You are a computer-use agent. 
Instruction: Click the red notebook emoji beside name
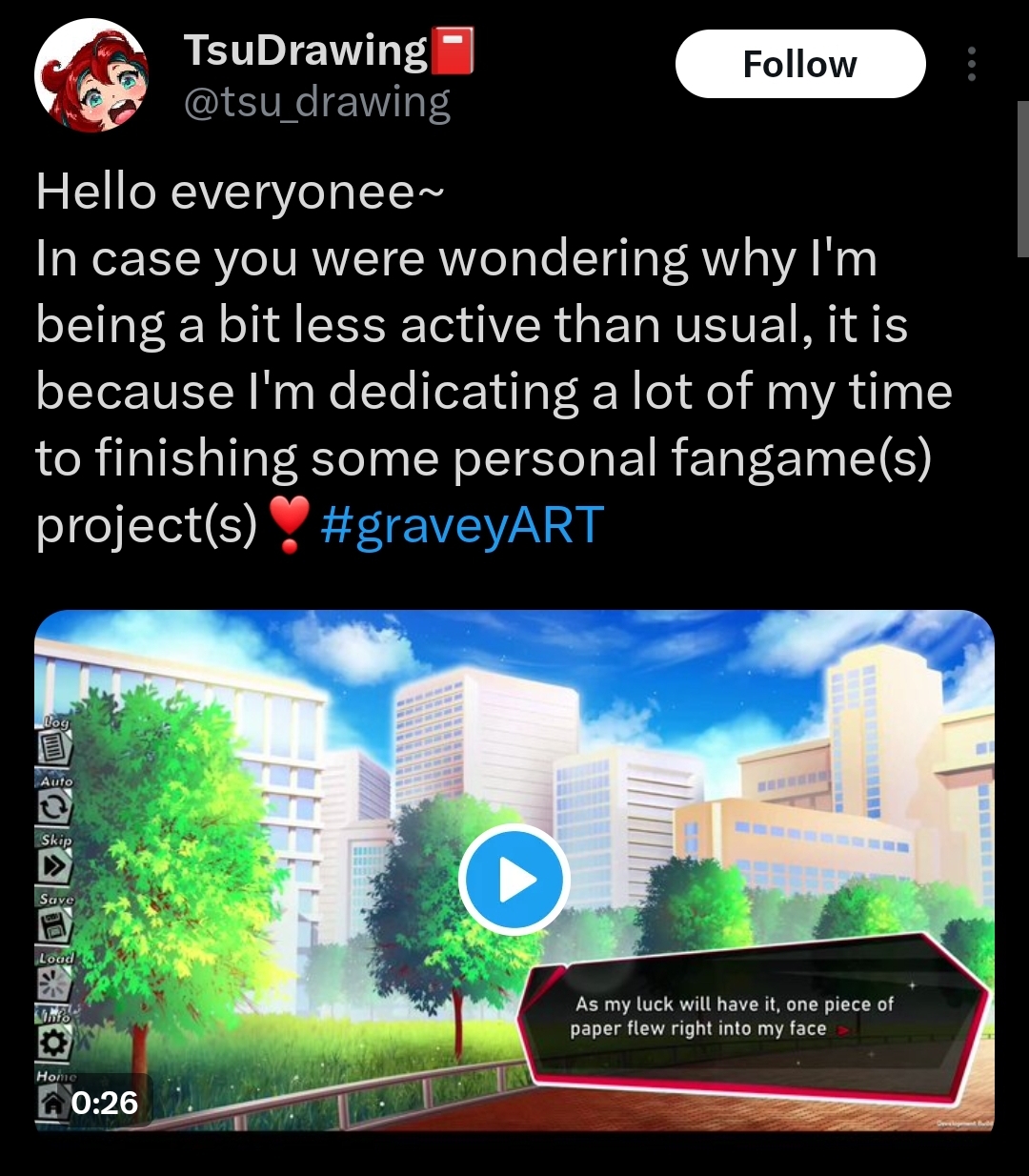pos(453,51)
